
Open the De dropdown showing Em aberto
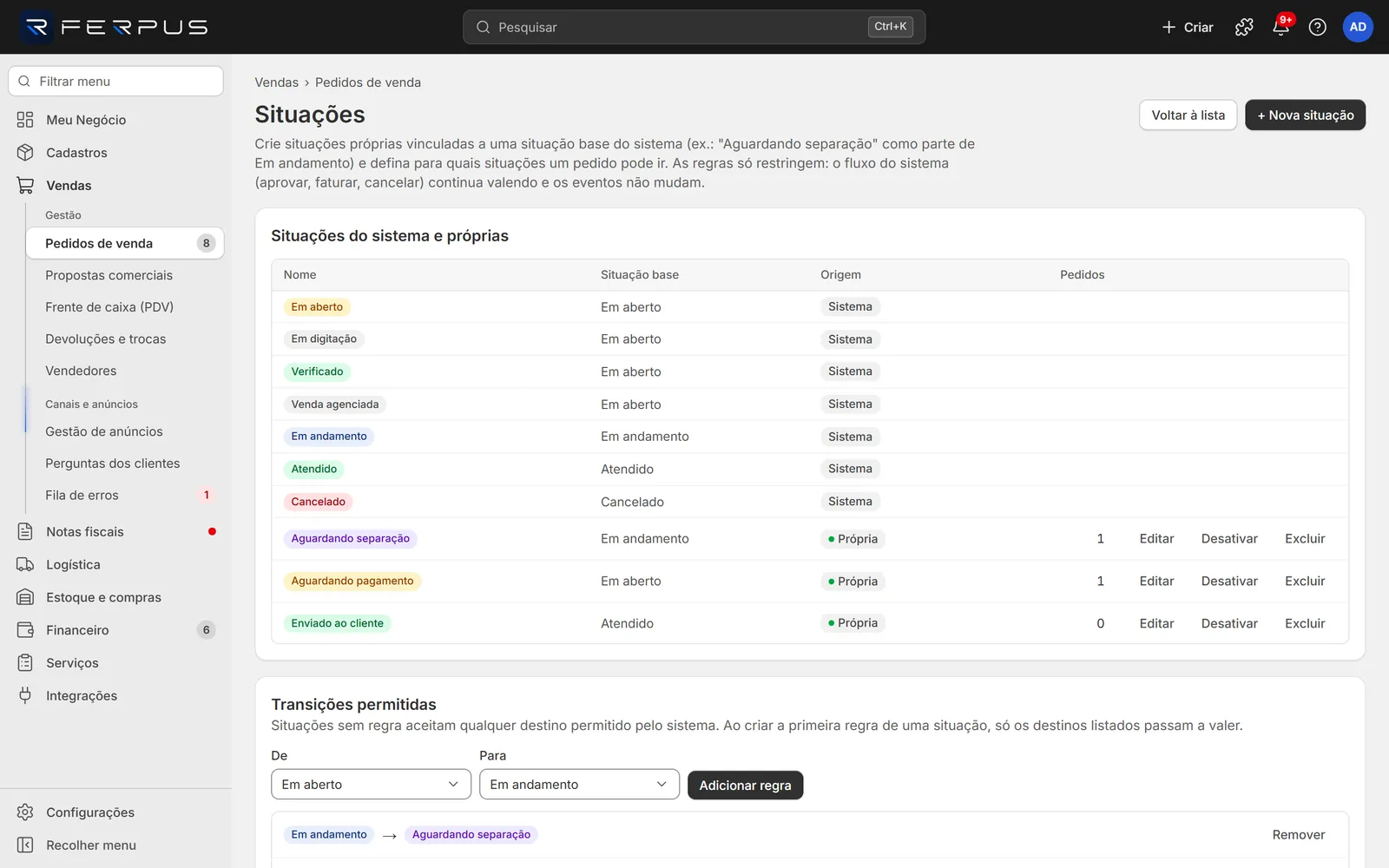(x=371, y=785)
